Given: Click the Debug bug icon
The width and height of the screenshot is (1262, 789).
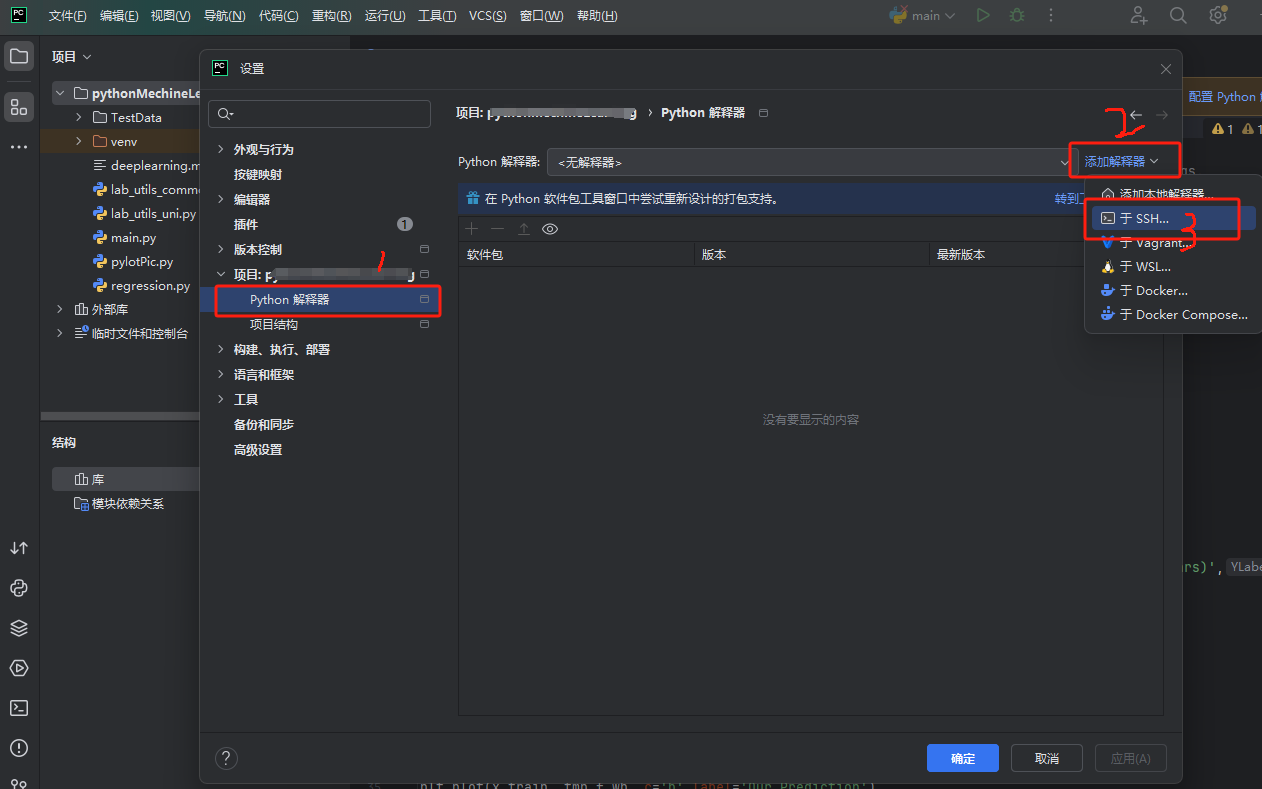Looking at the screenshot, I should [x=1017, y=16].
